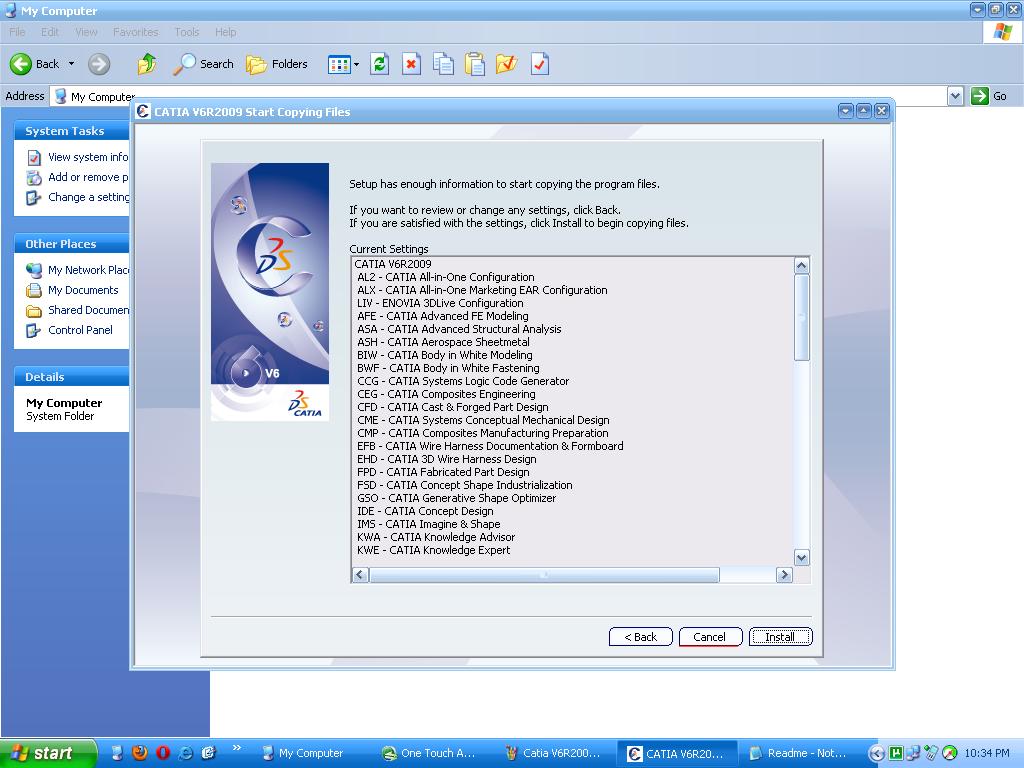Go back with the setup's < Back button
1024x768 pixels.
pyautogui.click(x=640, y=637)
